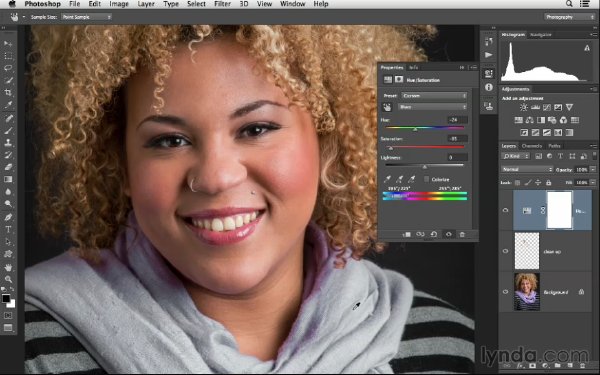Select the Gradient tool
Viewport: 600px width, 375px height.
coord(8,179)
